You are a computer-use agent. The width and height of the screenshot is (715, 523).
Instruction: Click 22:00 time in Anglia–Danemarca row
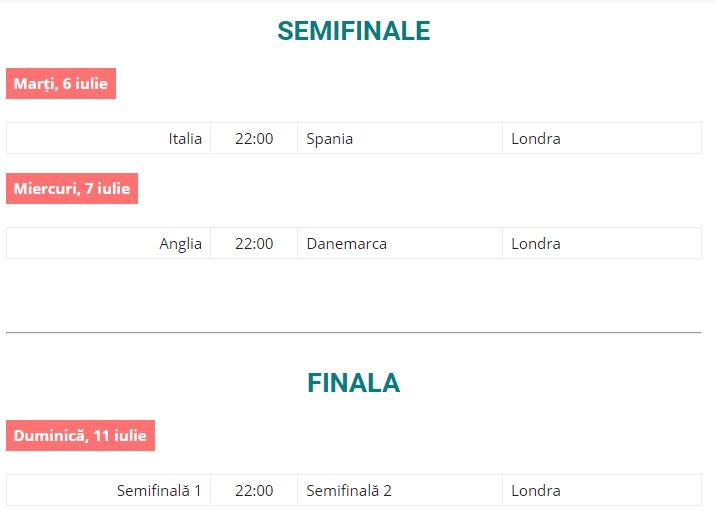254,244
